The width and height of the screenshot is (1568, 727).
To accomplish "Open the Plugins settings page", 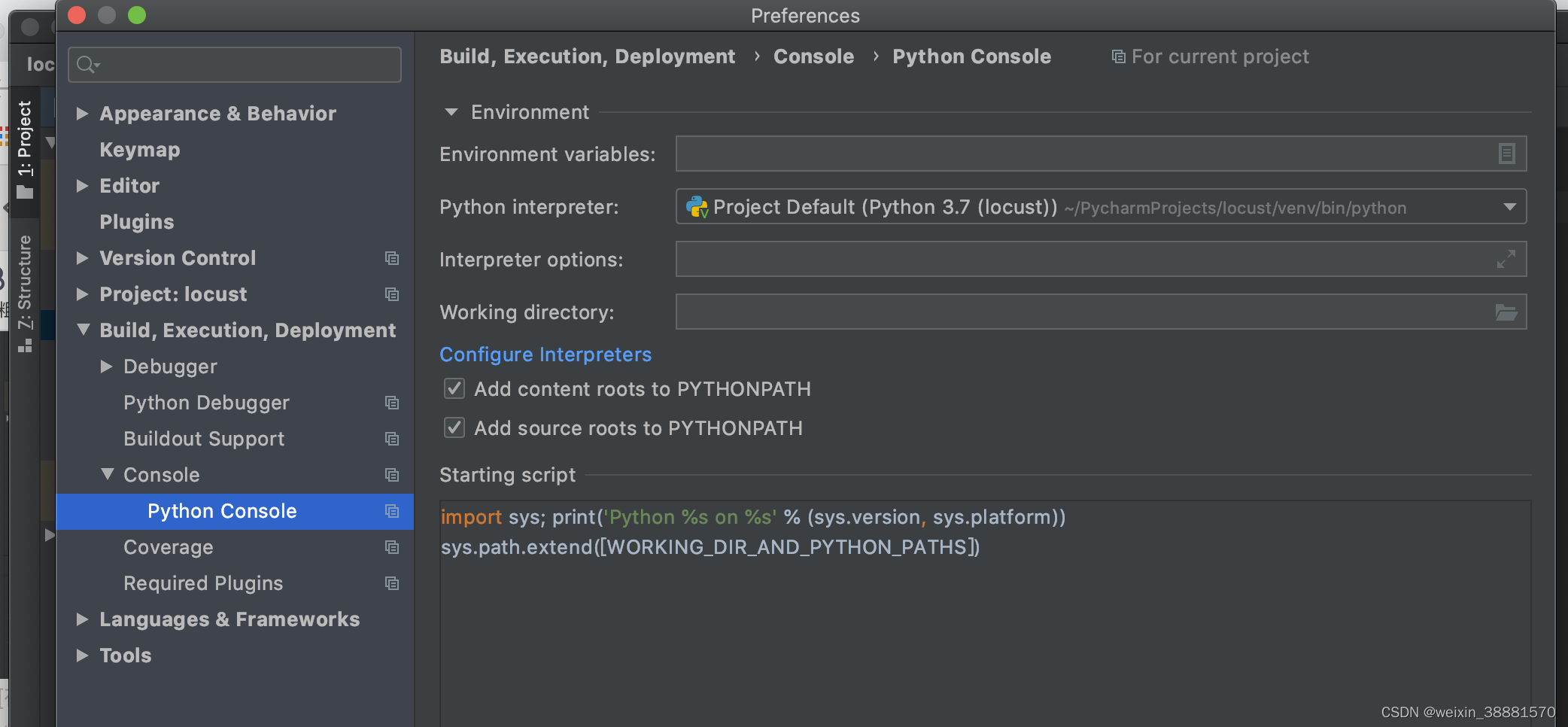I will click(137, 222).
